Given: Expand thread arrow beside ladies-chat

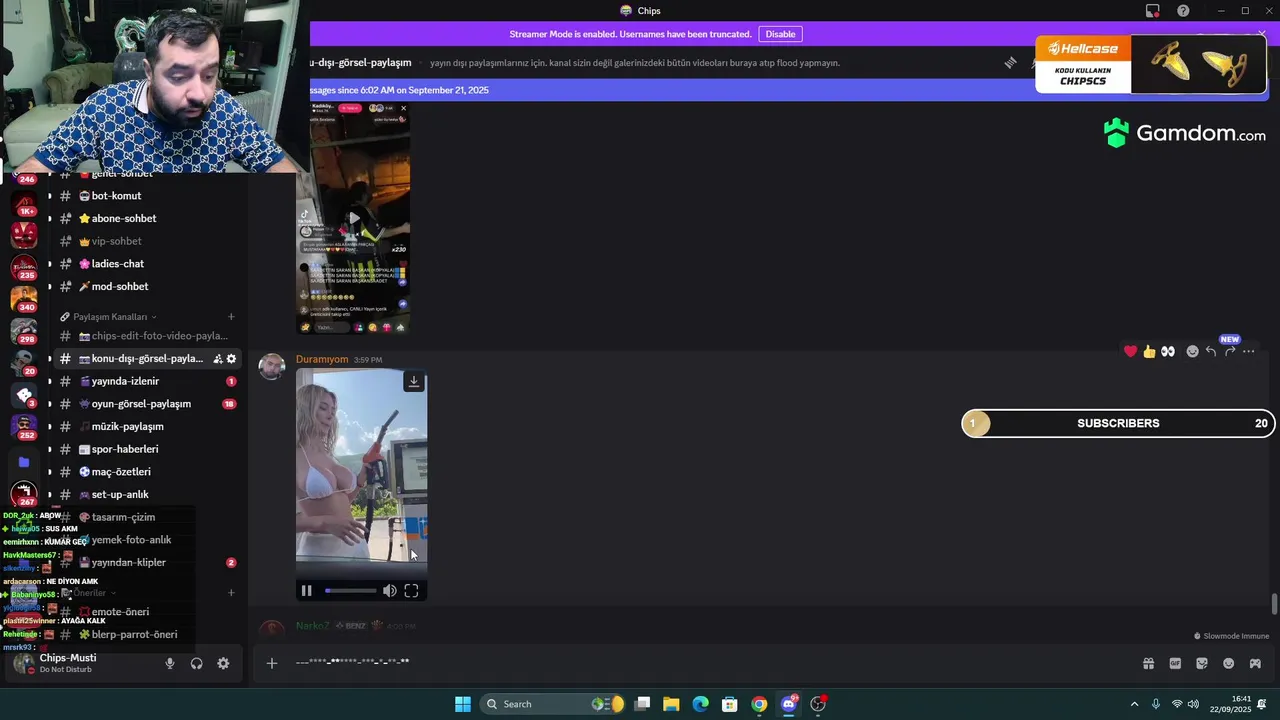Looking at the screenshot, I should pyautogui.click(x=49, y=264).
